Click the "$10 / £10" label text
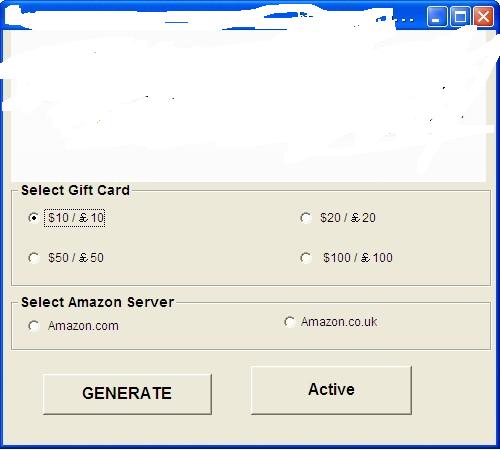Screen dimensions: 500x450 click(x=76, y=218)
